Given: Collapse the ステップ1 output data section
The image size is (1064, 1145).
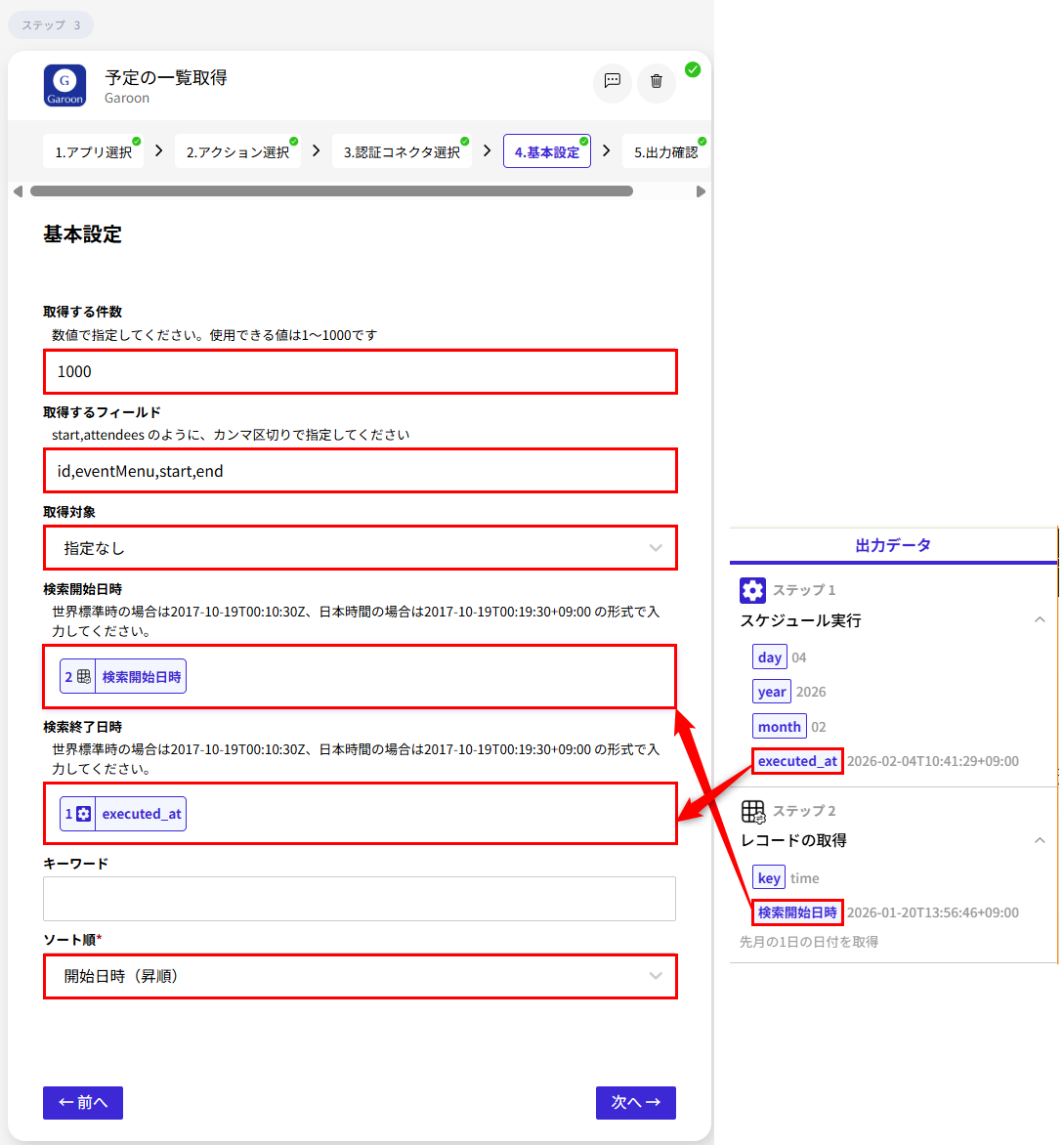Looking at the screenshot, I should point(1040,619).
